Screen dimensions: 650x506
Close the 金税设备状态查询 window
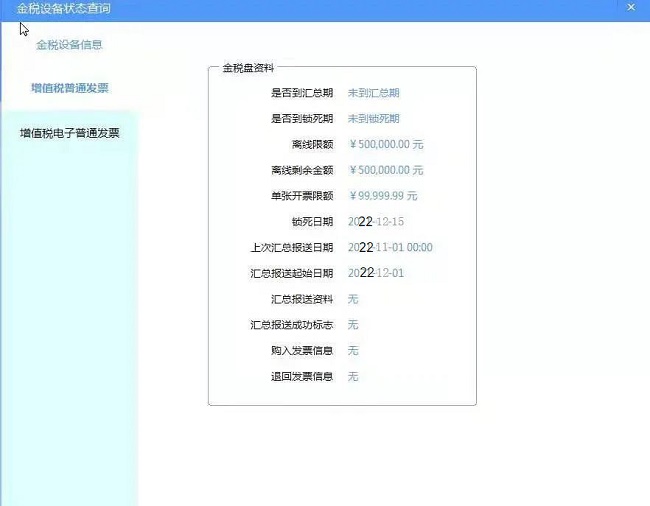click(x=630, y=8)
